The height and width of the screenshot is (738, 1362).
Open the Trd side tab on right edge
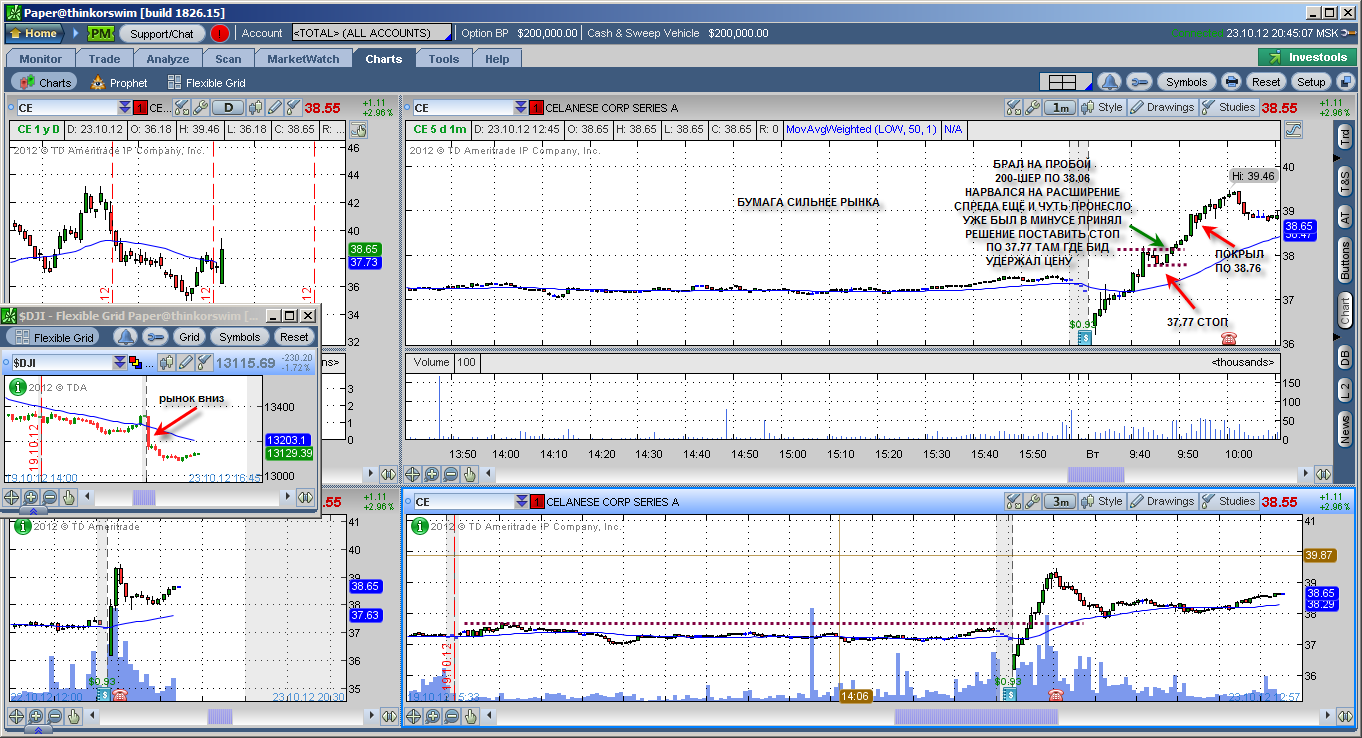[x=1345, y=139]
